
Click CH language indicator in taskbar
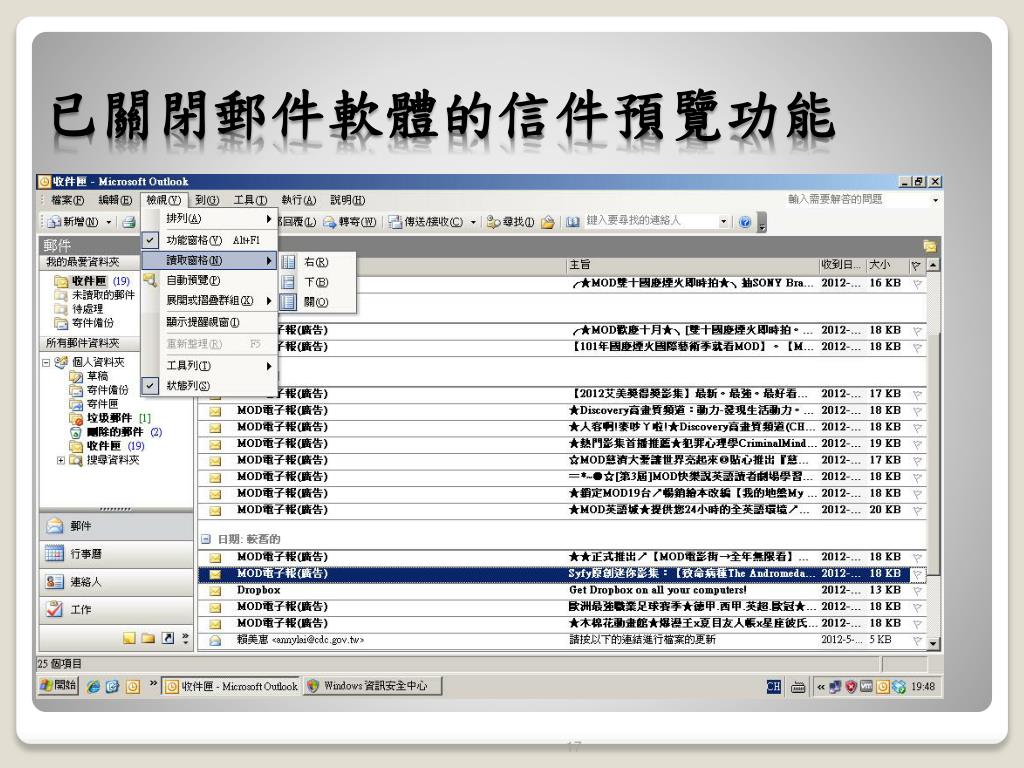tap(773, 686)
